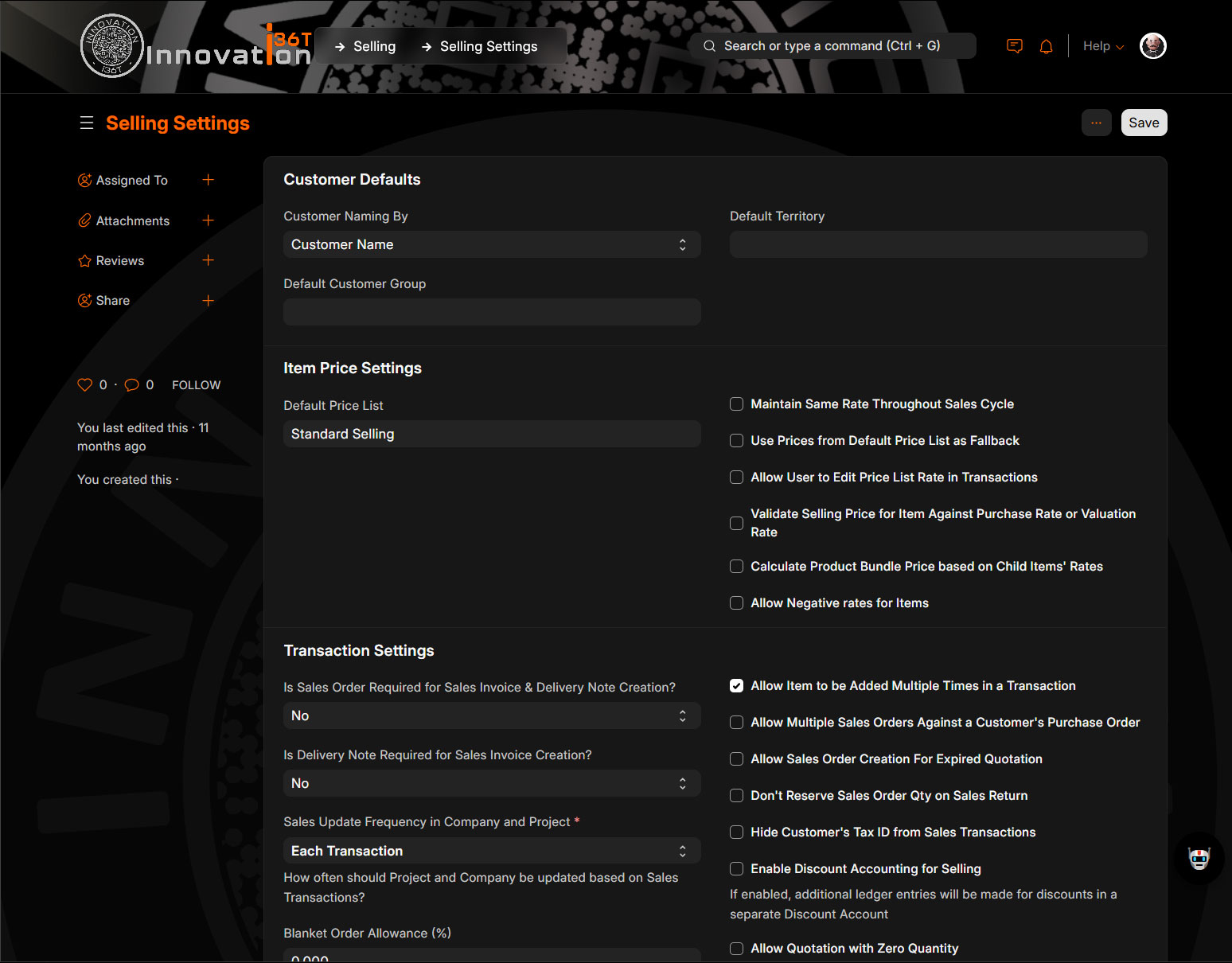
Task: Click the Save button
Action: coord(1144,123)
